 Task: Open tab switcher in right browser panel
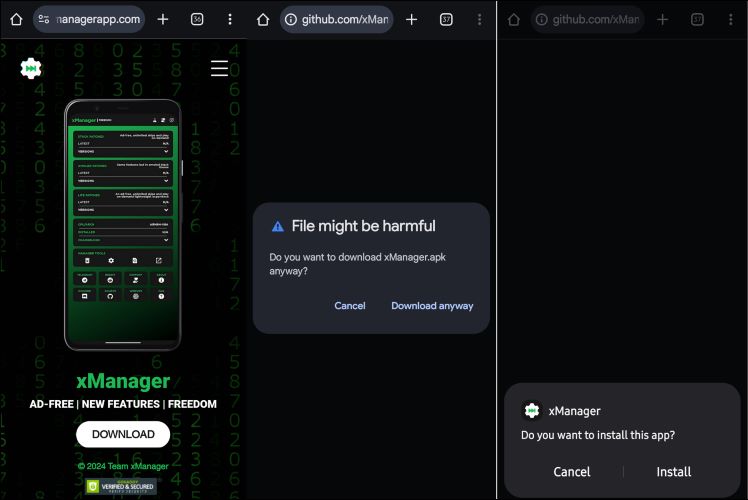(x=697, y=20)
